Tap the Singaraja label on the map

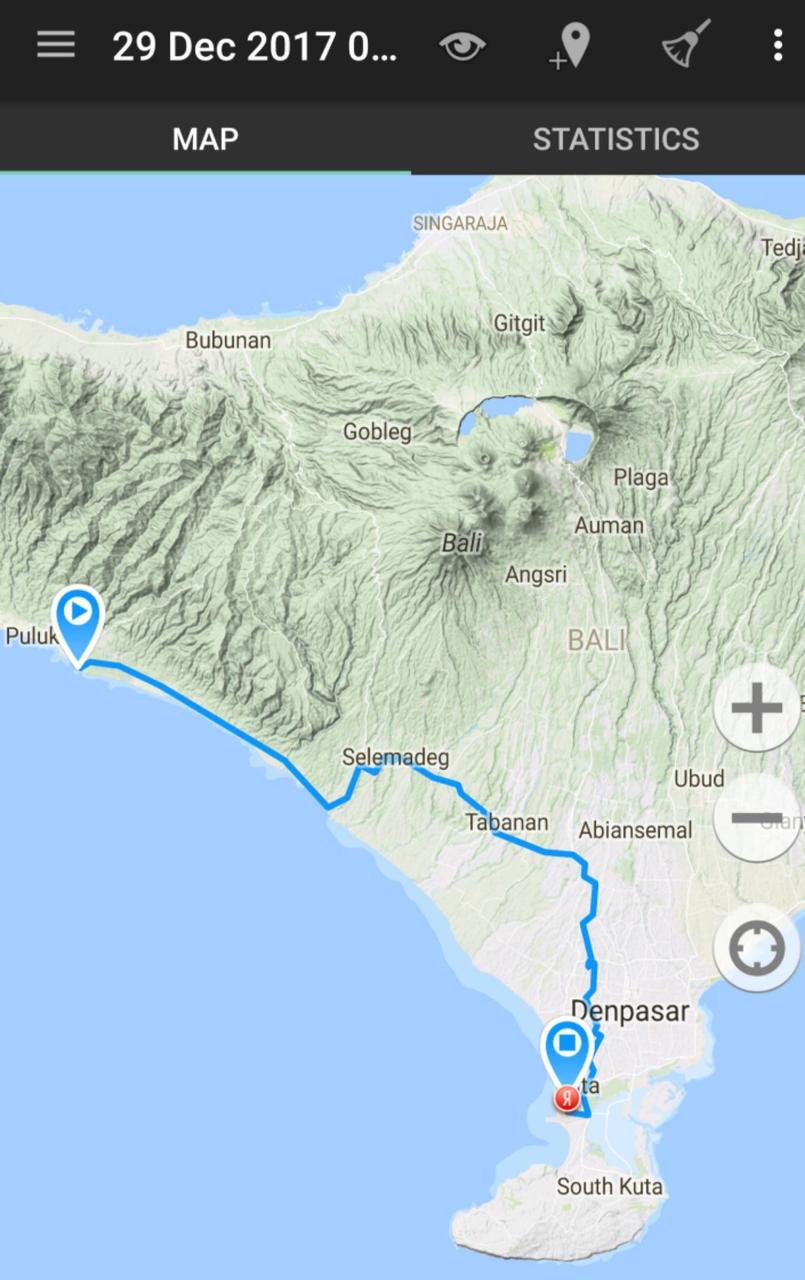(460, 223)
